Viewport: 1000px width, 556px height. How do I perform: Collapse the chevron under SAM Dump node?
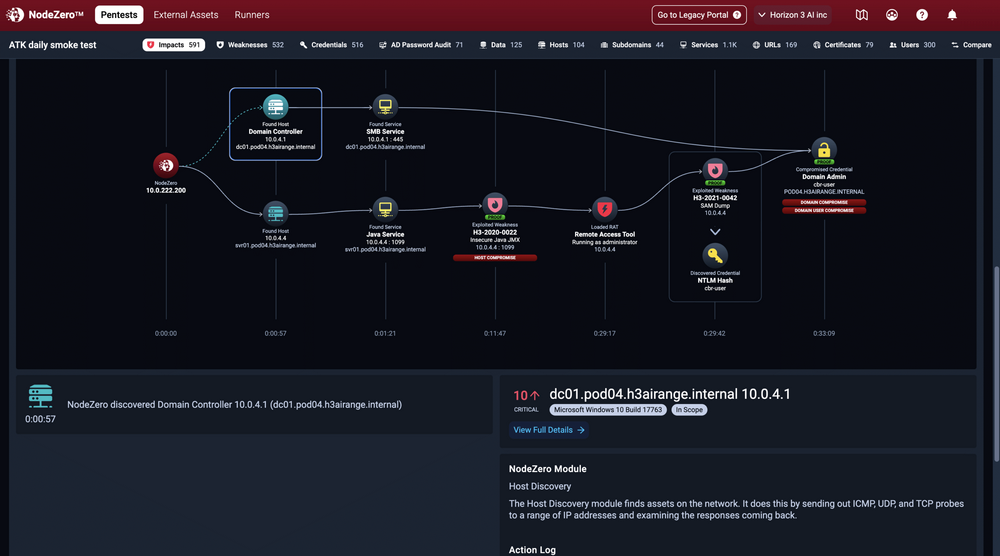click(x=715, y=231)
